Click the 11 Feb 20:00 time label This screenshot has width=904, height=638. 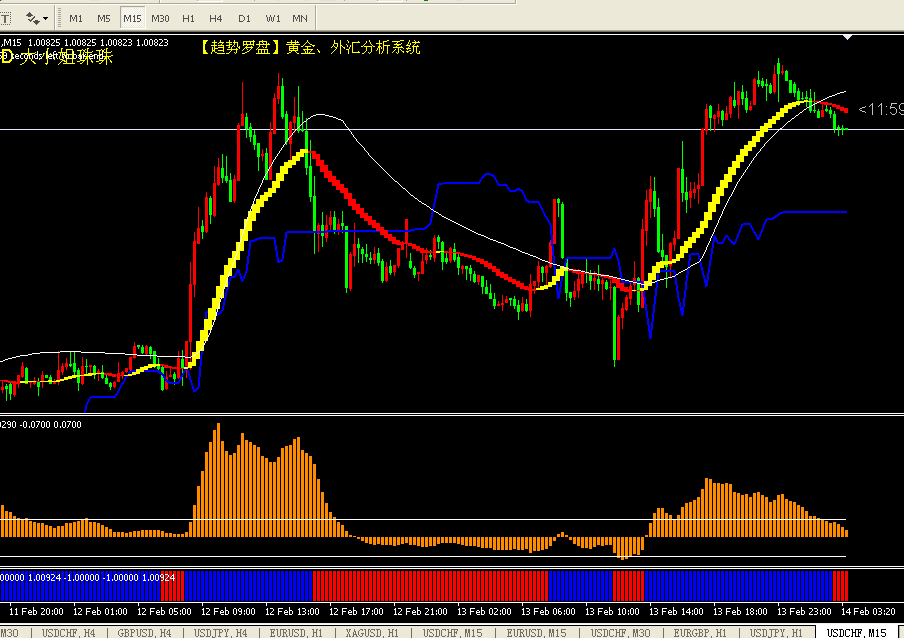pos(36,611)
